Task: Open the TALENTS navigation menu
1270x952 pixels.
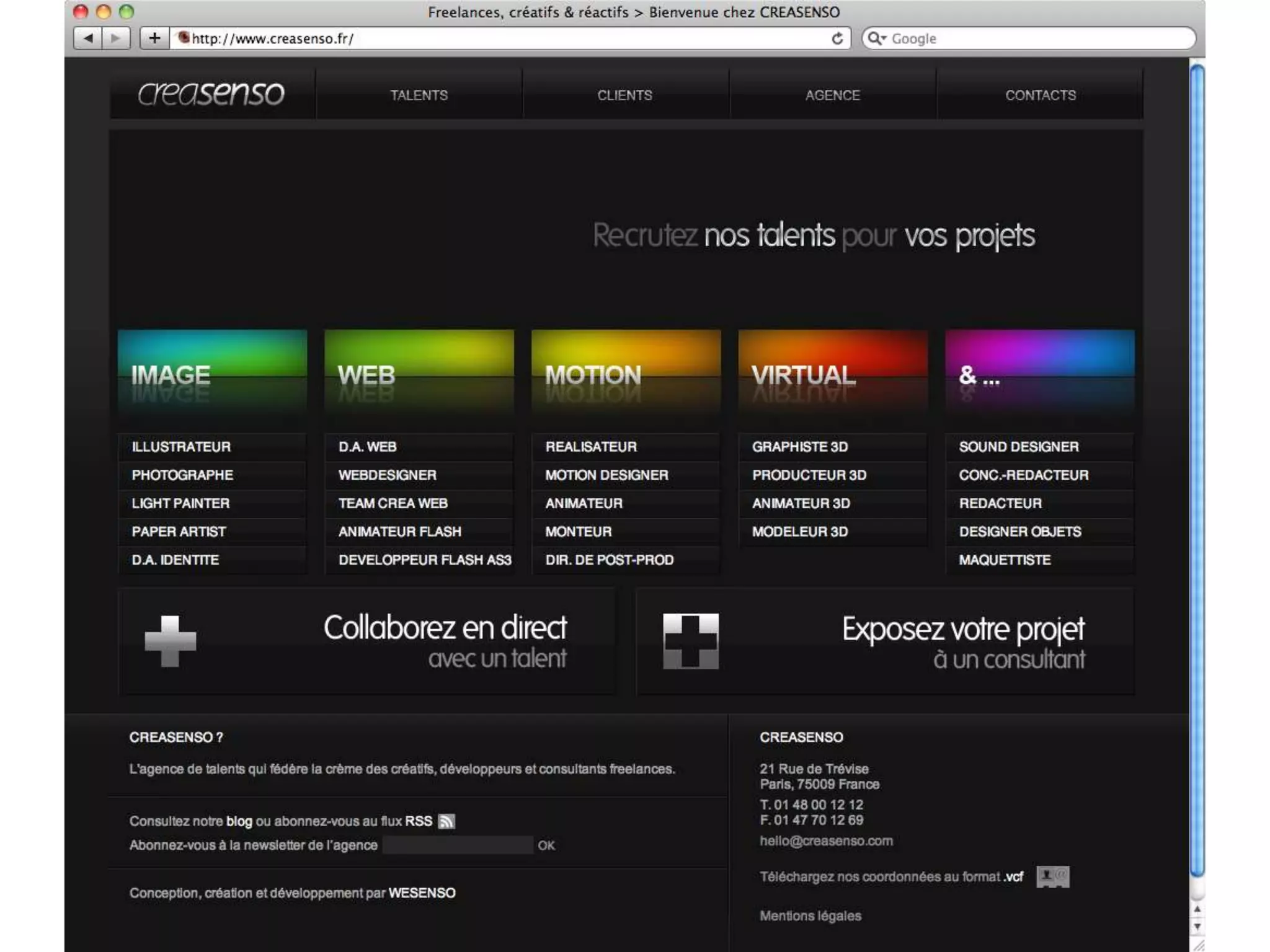Action: (419, 95)
